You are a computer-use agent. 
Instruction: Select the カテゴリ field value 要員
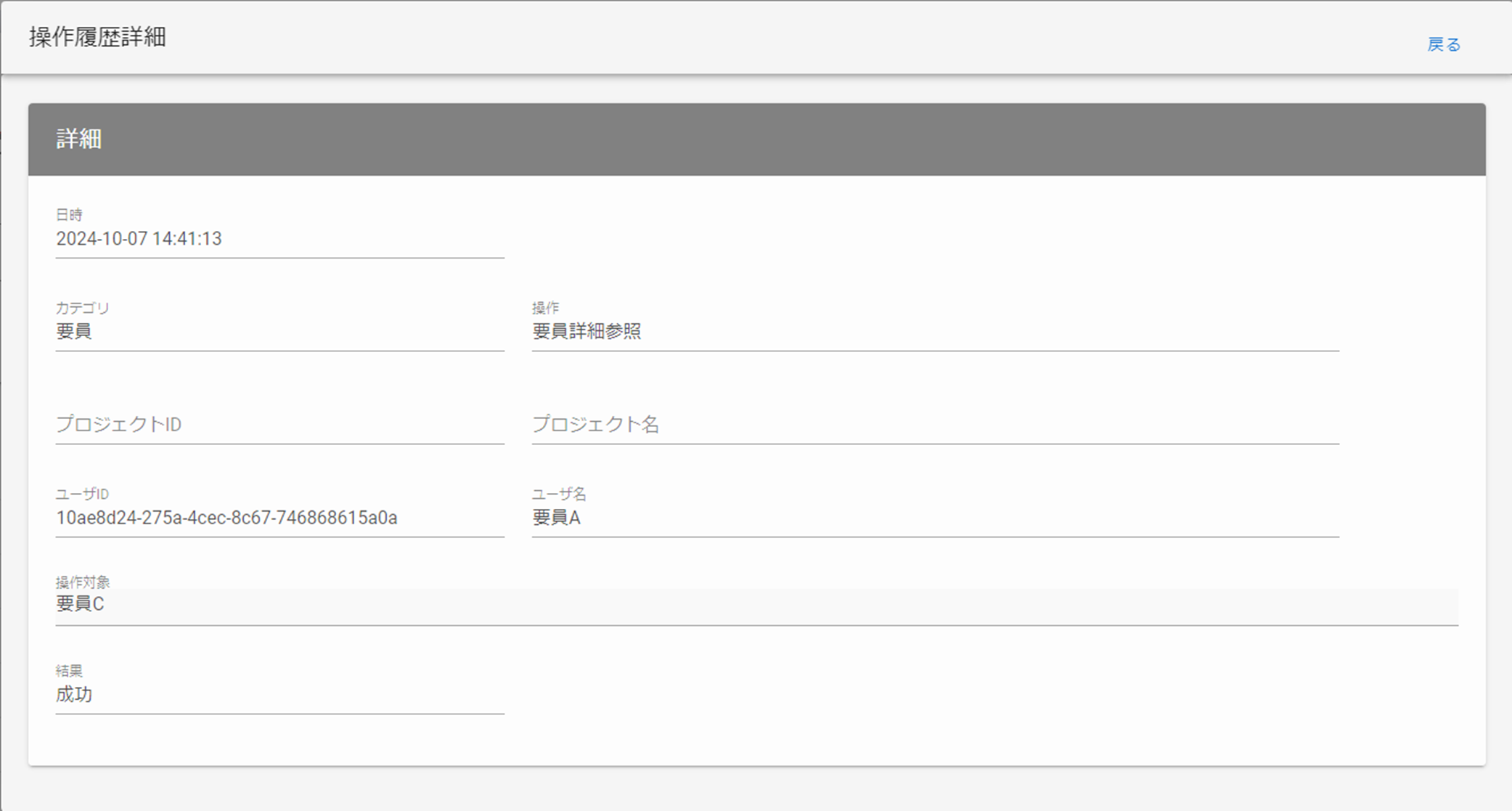click(74, 332)
